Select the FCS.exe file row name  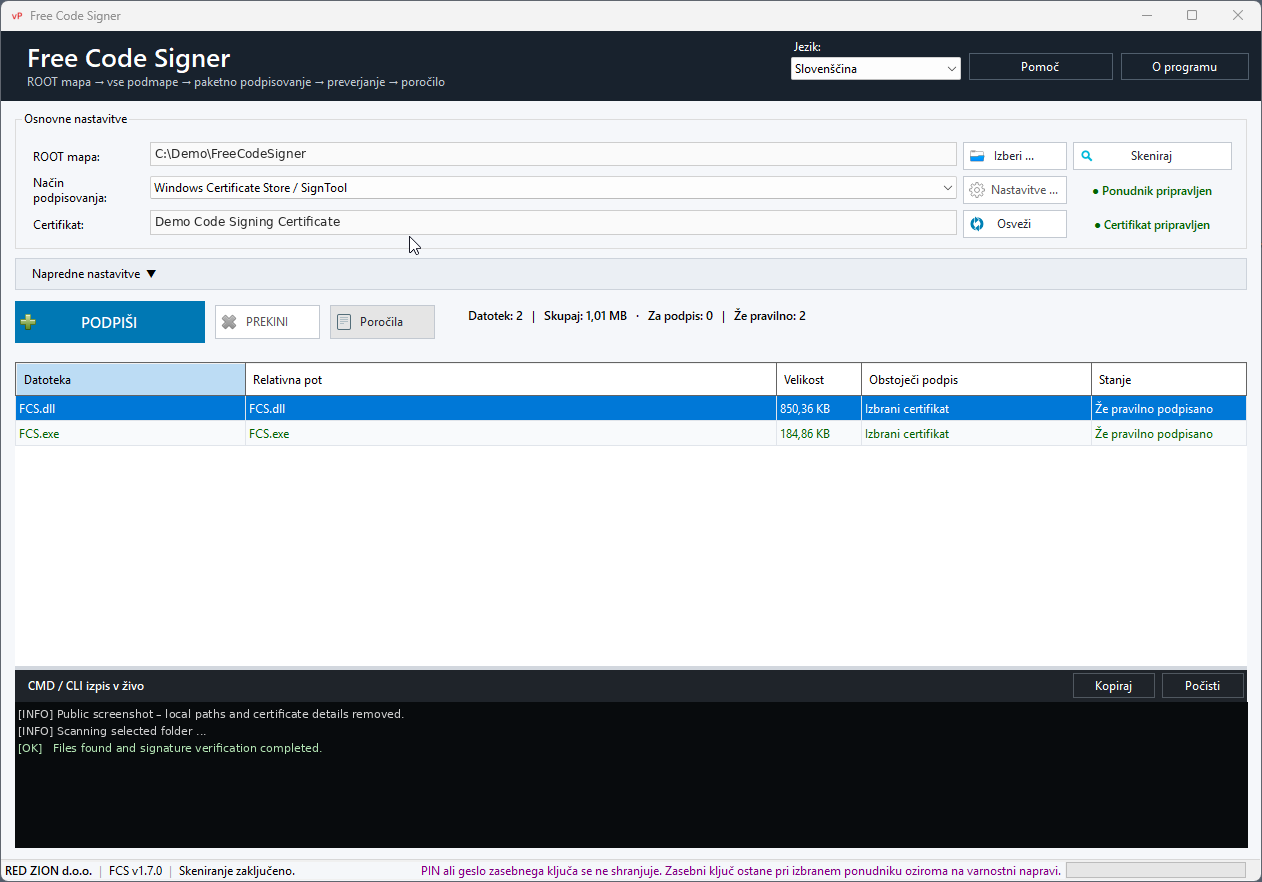point(39,434)
